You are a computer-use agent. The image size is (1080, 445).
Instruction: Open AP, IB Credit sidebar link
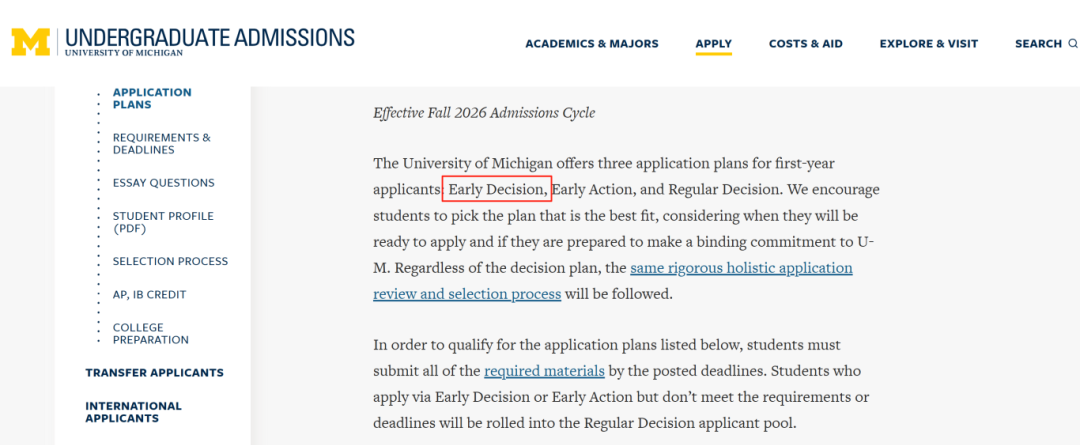149,294
